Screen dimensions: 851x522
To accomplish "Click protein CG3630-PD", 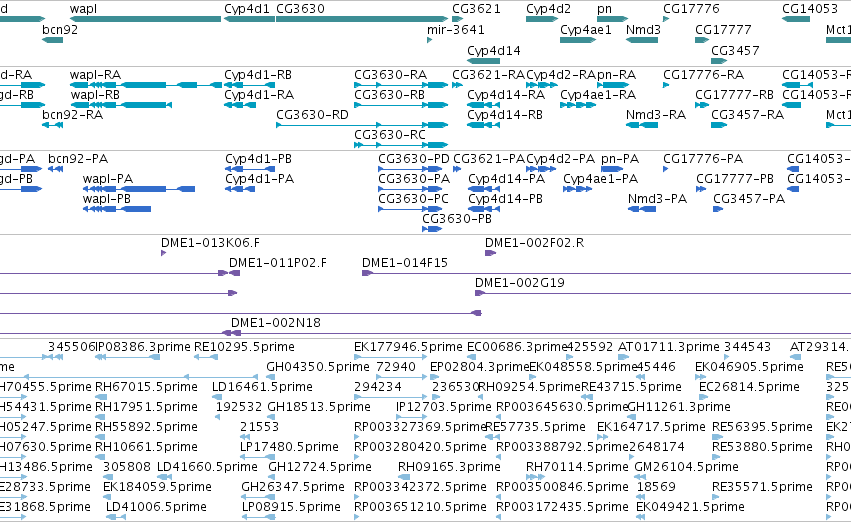I will (414, 158).
